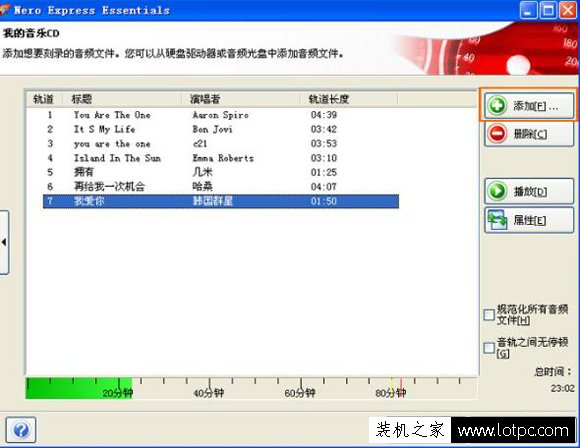
Task: Minimize the Nero Express window
Action: [x=529, y=10]
